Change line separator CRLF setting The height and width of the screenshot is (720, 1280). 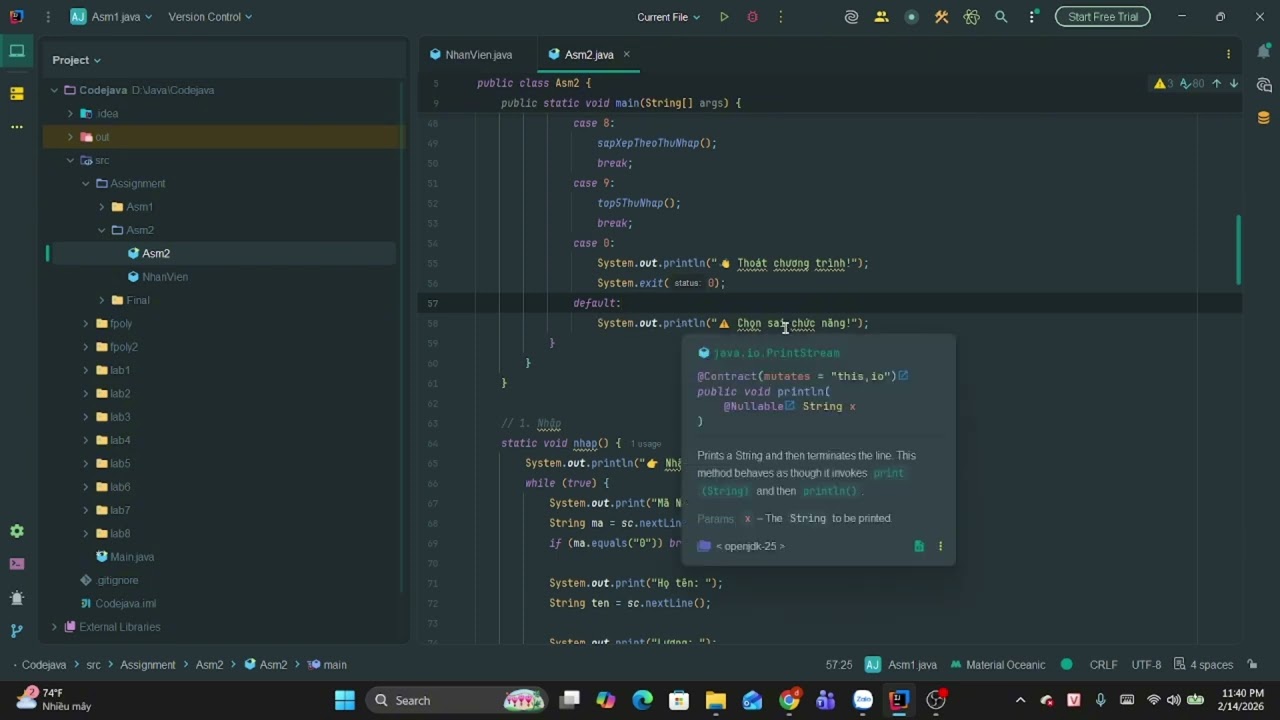pyautogui.click(x=1103, y=665)
